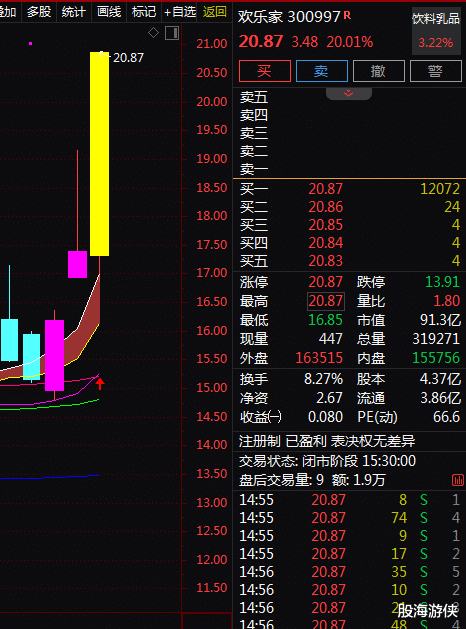
Task: Open the post-market trading chart icon
Action: (458, 480)
